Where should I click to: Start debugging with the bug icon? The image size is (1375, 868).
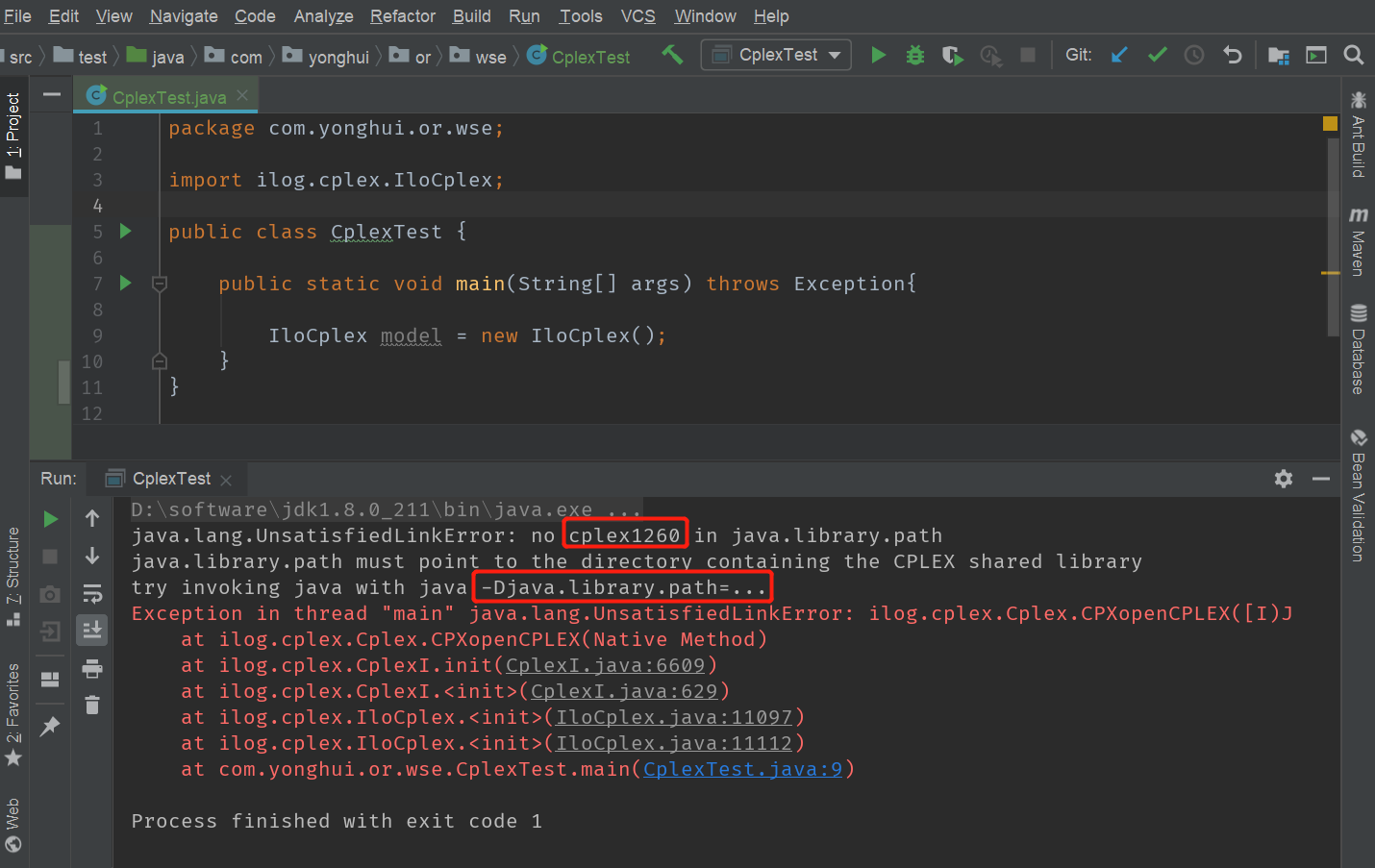tap(914, 55)
